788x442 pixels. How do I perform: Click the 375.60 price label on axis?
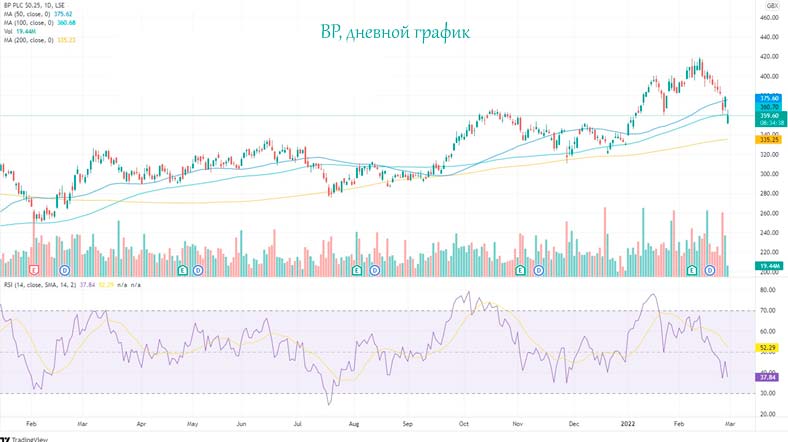tap(768, 97)
